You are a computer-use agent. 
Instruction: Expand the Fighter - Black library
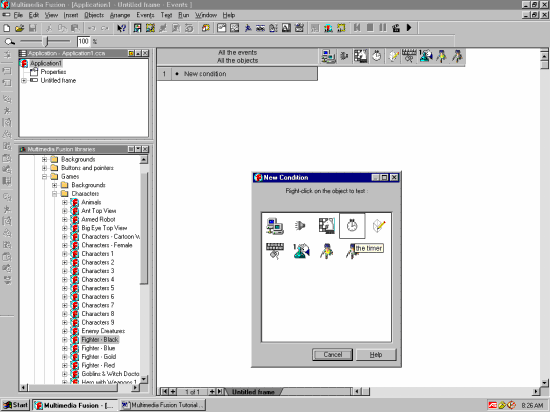(65, 340)
